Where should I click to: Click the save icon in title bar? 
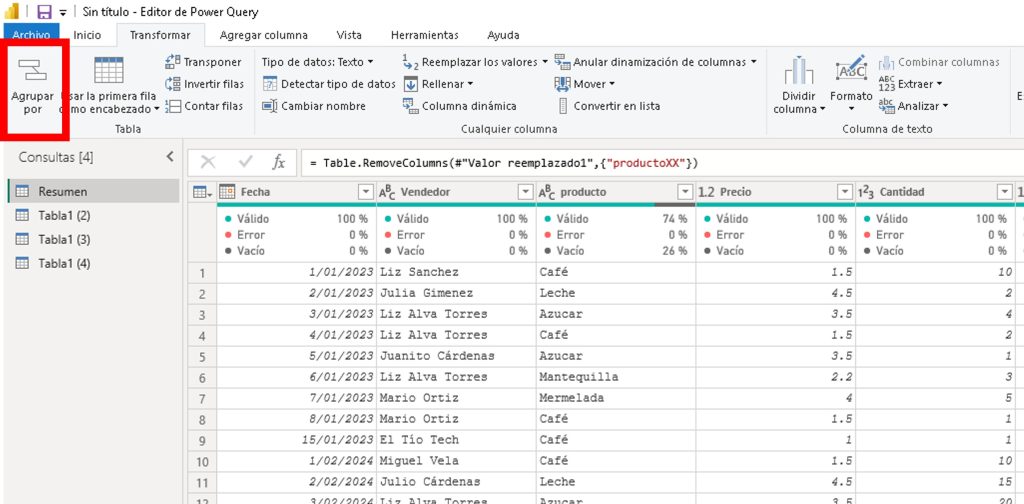coord(44,12)
